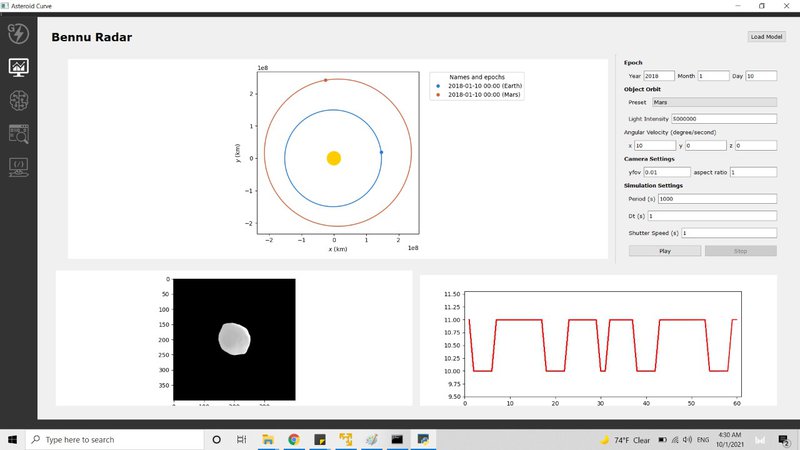Open the data search sidebar icon
This screenshot has width=800, height=450.
pyautogui.click(x=18, y=134)
